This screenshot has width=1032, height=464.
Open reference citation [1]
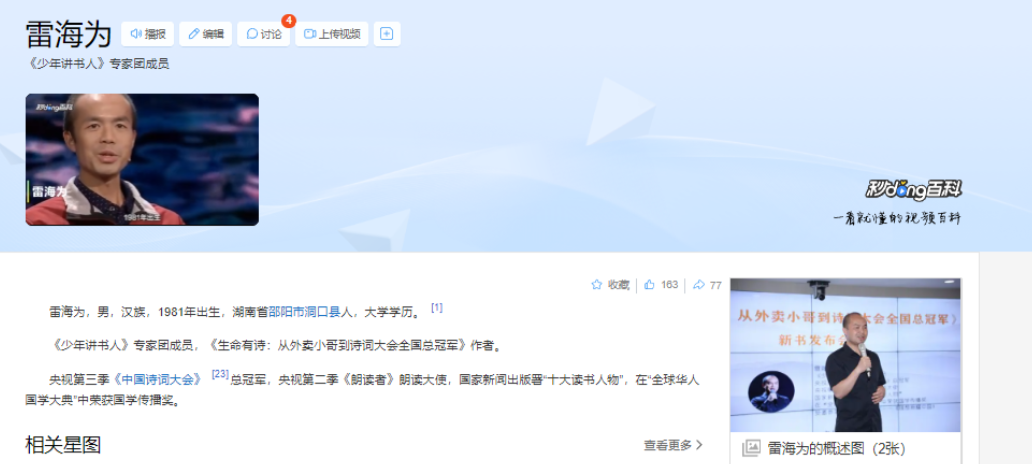click(437, 307)
